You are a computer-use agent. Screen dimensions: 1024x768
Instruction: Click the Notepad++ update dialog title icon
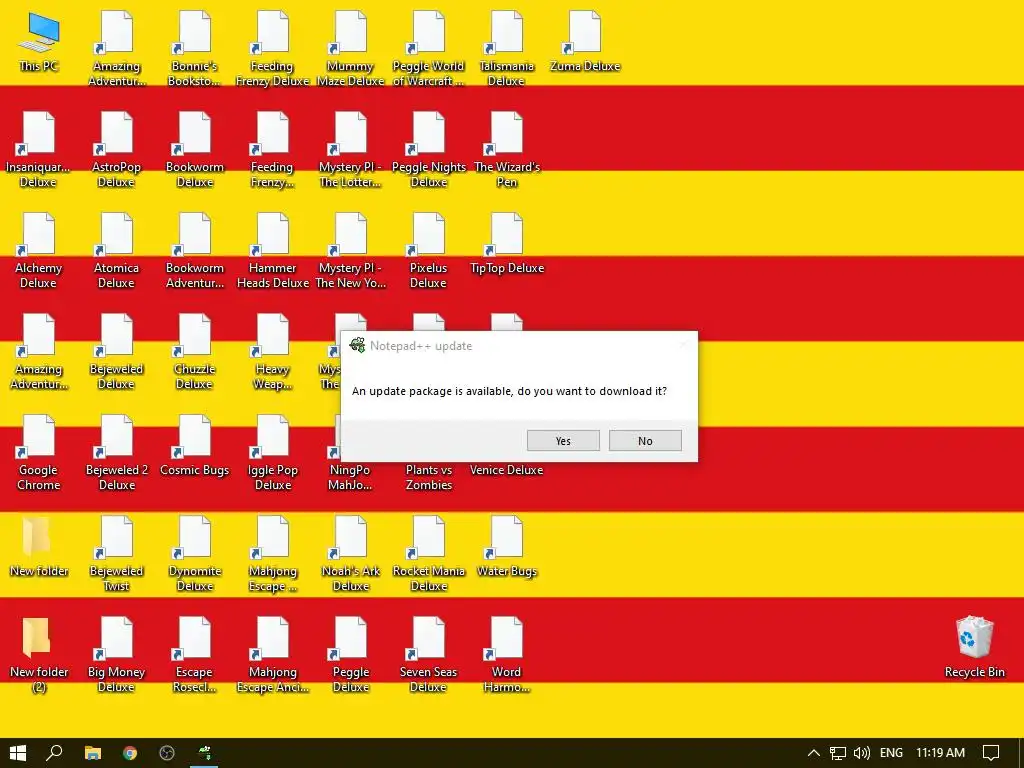[357, 345]
